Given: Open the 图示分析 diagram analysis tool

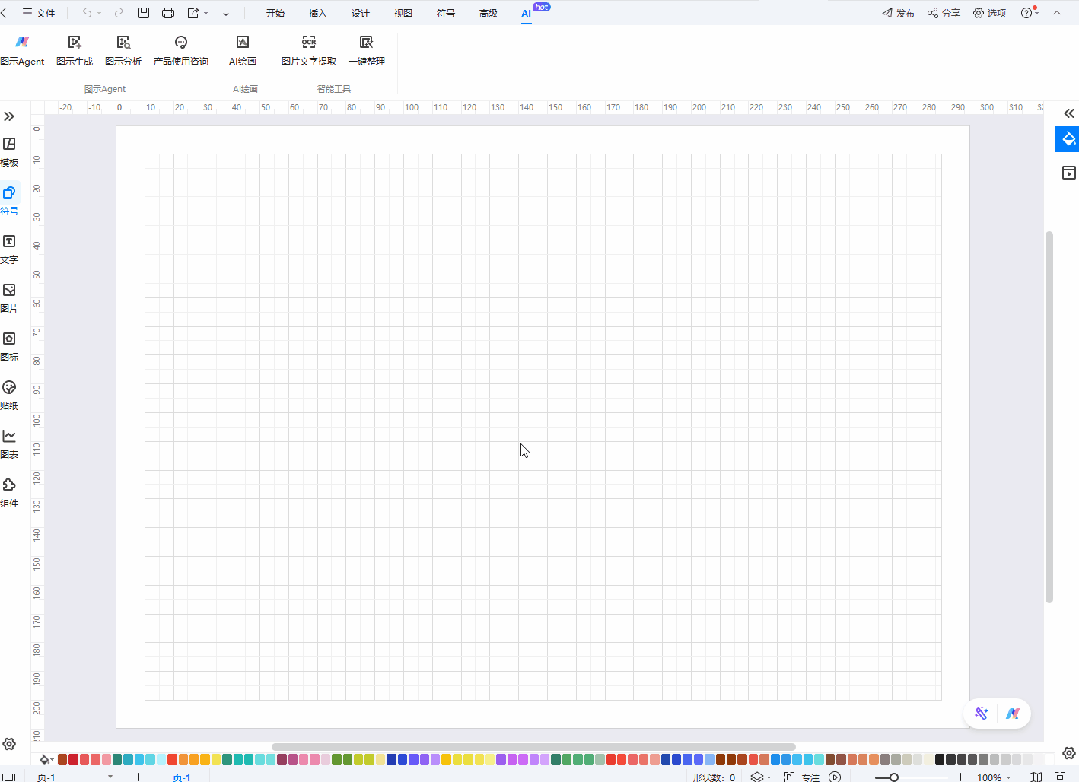Looking at the screenshot, I should [x=123, y=51].
